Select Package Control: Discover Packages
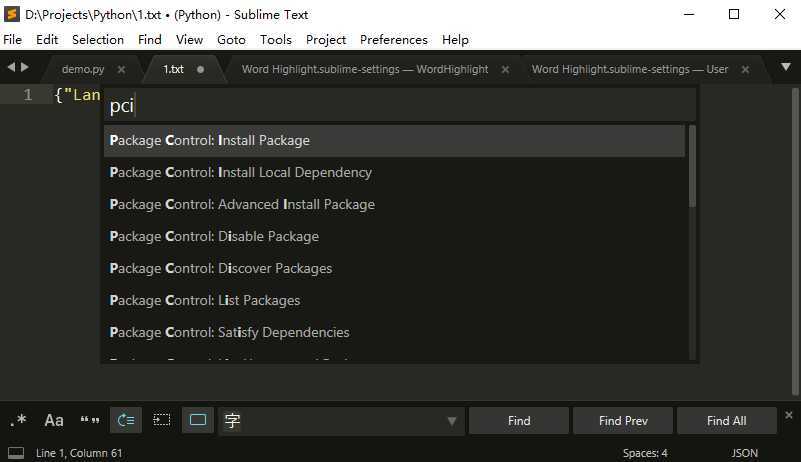The height and width of the screenshot is (462, 801). 394,268
